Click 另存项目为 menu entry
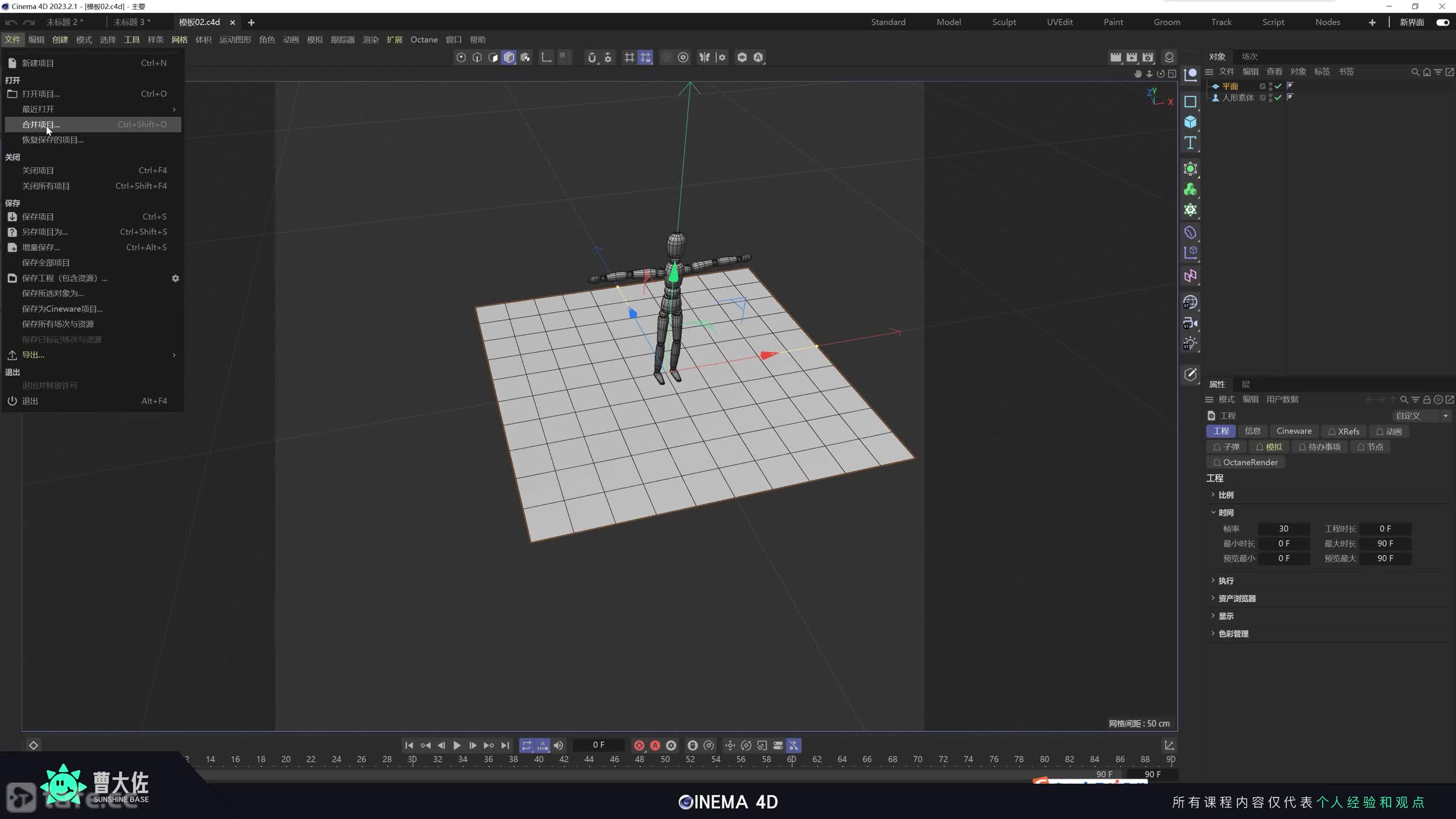Image resolution: width=1456 pixels, height=819 pixels. coord(44,232)
